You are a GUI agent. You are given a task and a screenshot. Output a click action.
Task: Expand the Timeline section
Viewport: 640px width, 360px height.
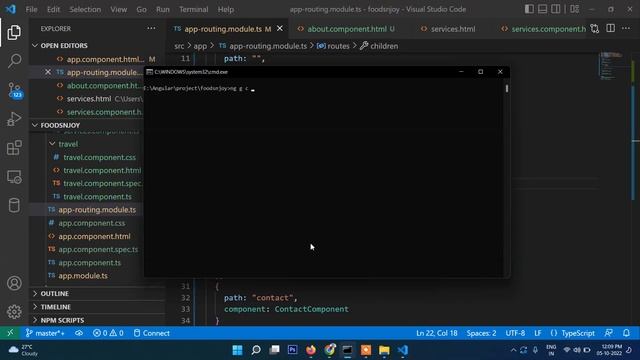point(56,307)
